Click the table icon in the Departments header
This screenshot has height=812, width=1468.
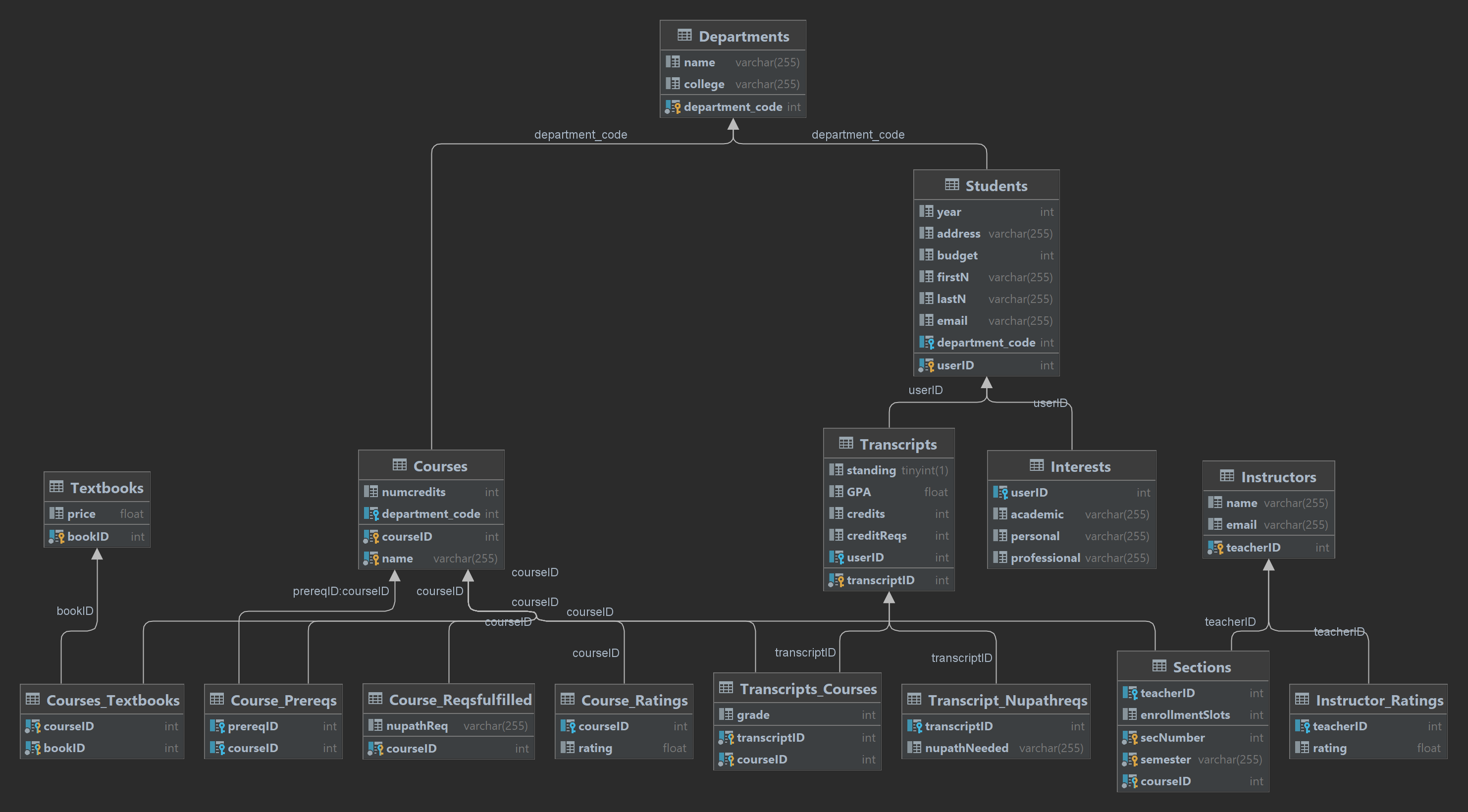[683, 35]
